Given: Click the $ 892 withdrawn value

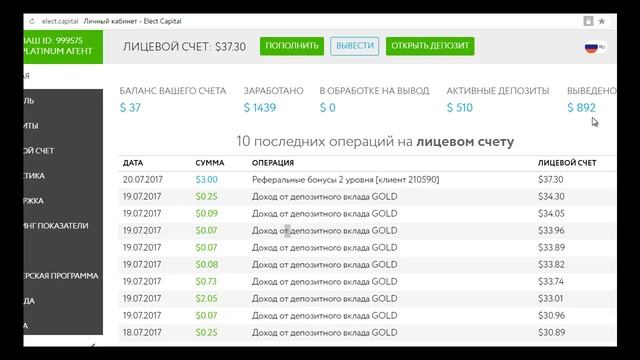Looking at the screenshot, I should tap(581, 108).
